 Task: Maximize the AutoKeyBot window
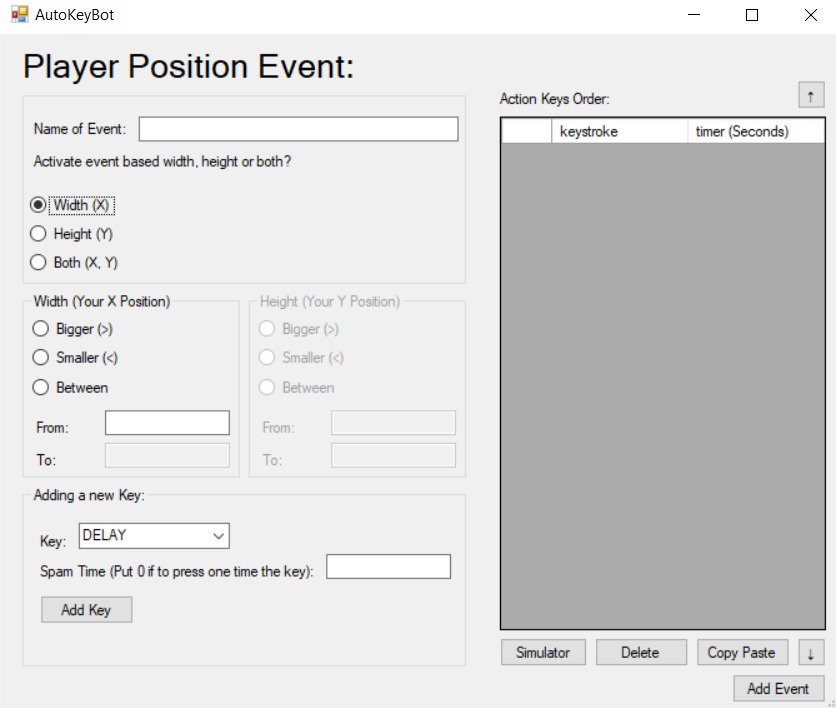click(752, 15)
